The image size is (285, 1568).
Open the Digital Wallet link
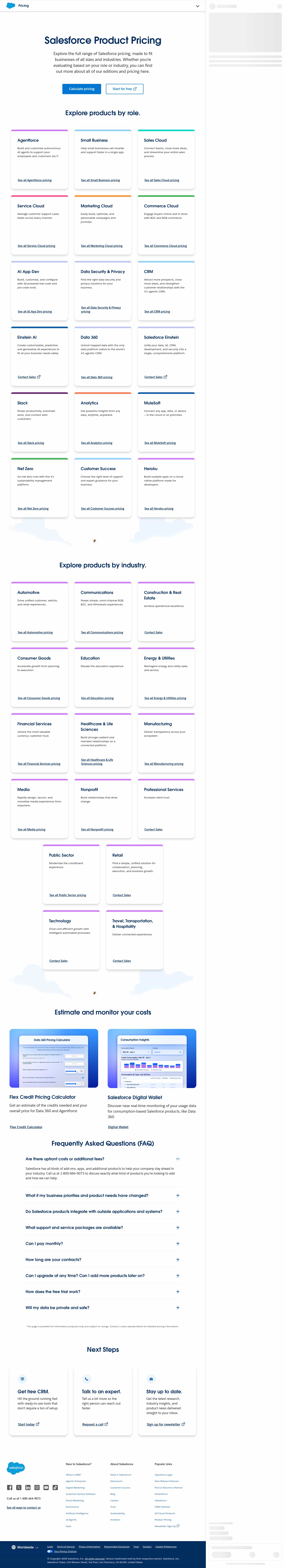118,1127
